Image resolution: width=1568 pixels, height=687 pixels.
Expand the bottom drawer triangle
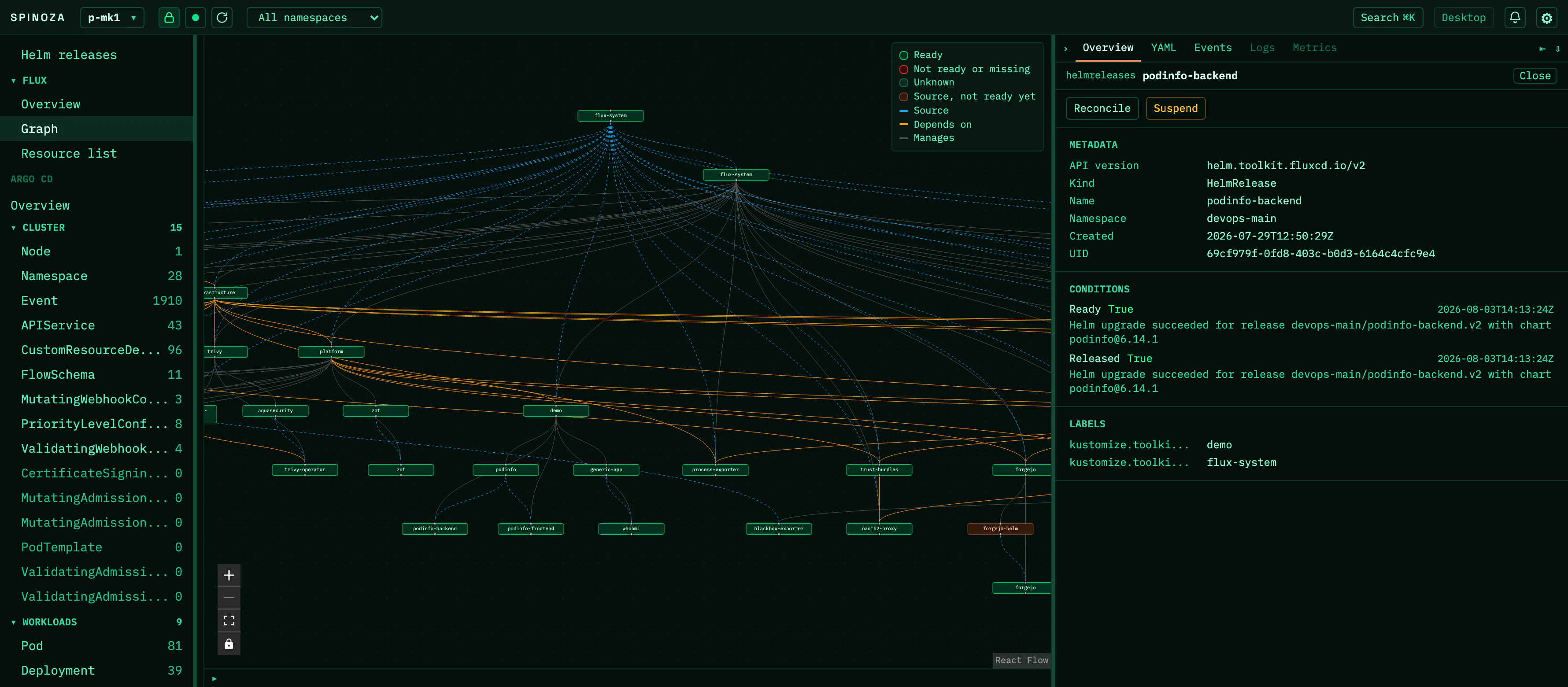pyautogui.click(x=214, y=679)
